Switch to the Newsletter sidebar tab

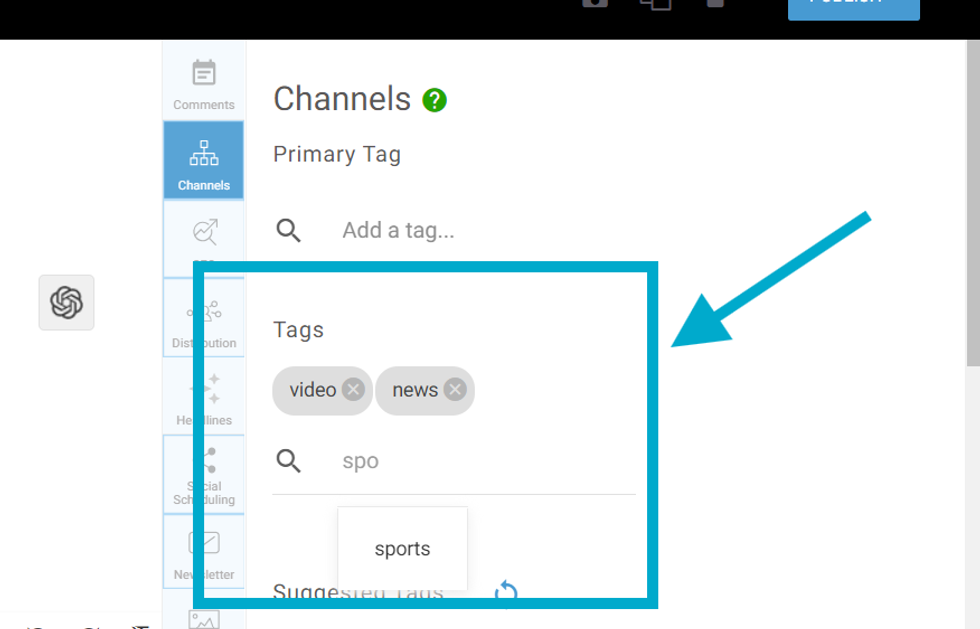204,553
